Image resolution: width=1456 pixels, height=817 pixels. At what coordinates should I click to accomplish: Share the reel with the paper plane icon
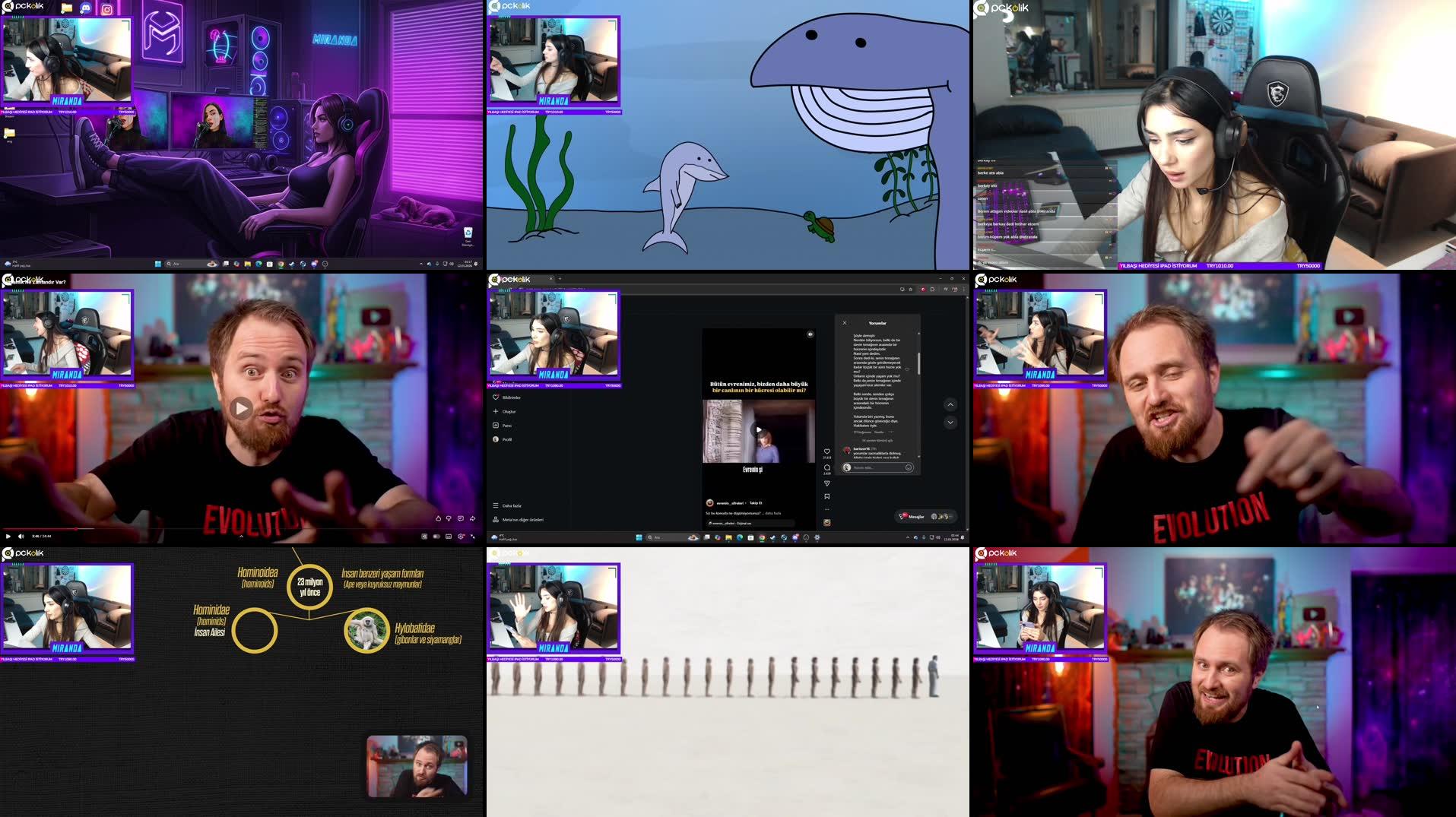827,482
